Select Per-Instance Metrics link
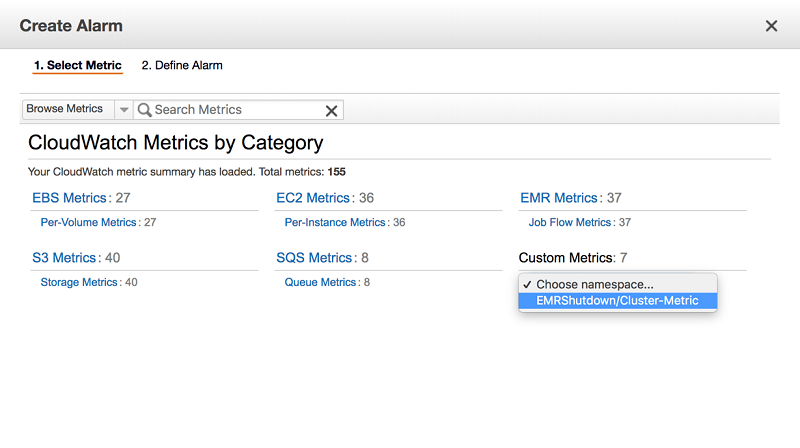Screen dimensions: 800x448 click(334, 222)
